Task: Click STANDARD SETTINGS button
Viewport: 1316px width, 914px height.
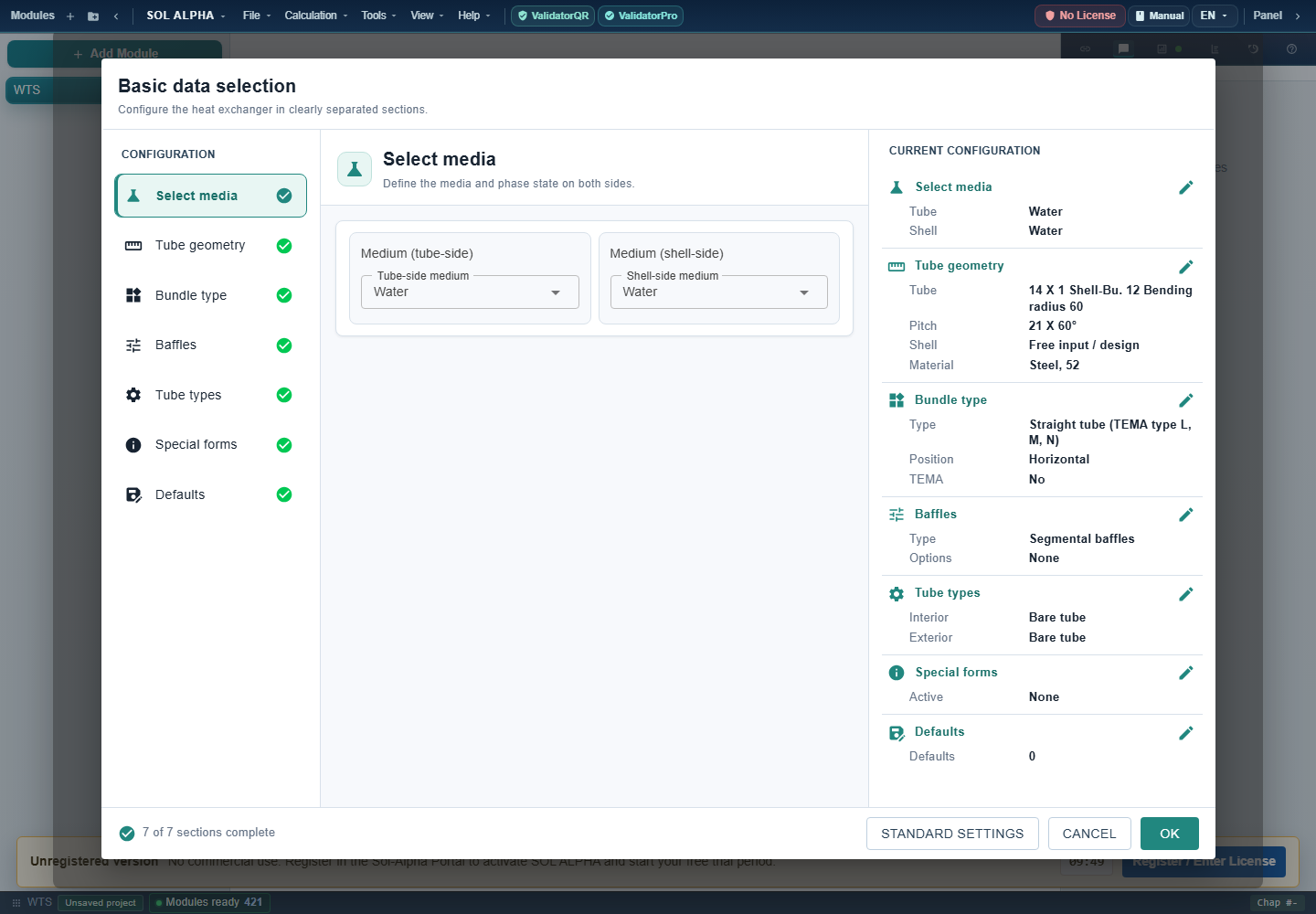Action: 952,834
